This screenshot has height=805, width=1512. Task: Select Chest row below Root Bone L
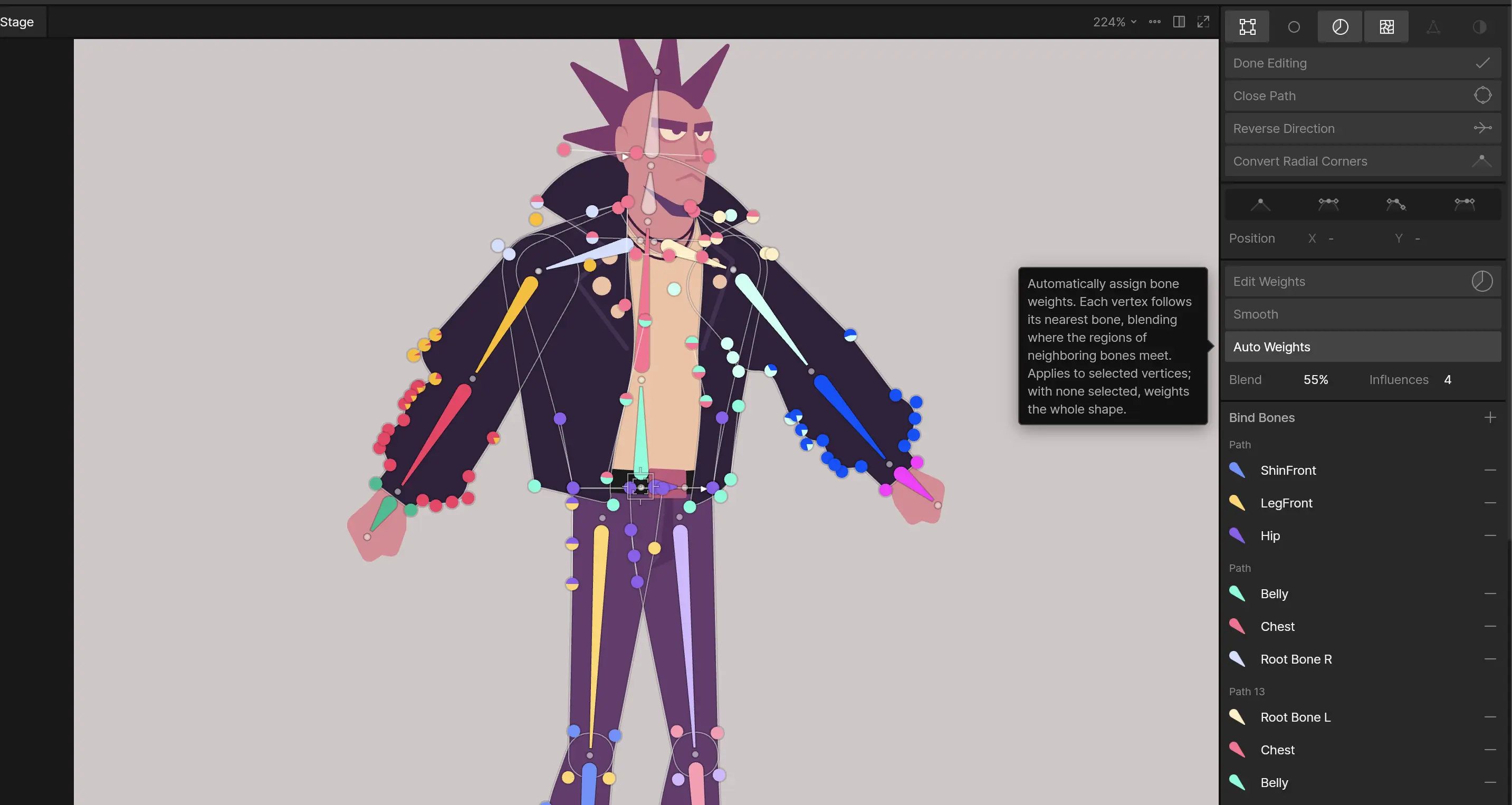point(1363,750)
